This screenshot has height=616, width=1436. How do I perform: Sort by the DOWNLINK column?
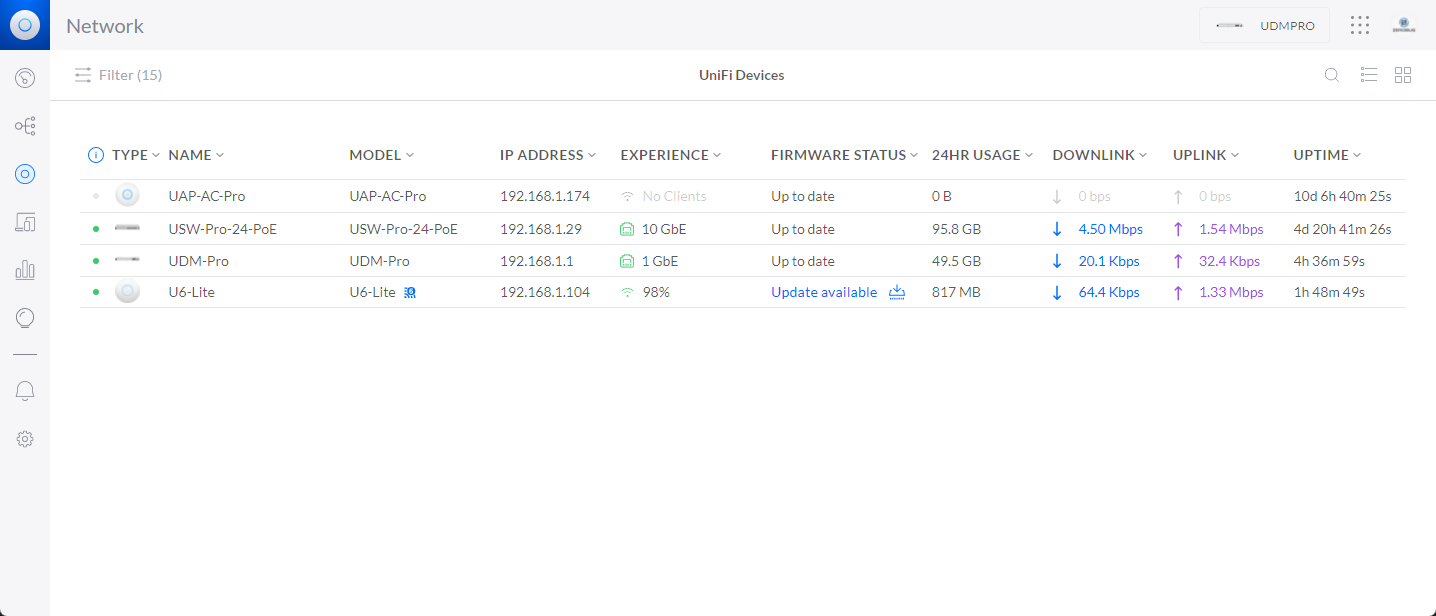(1100, 155)
